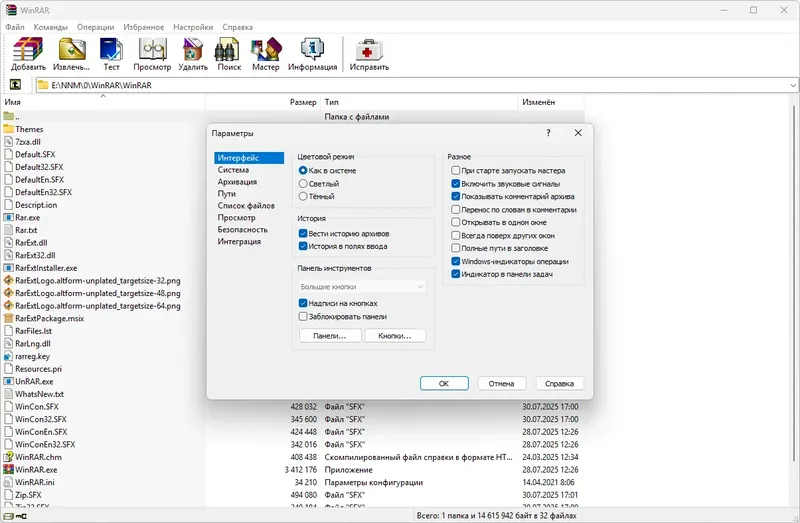Open the Избранное menu

point(143,27)
